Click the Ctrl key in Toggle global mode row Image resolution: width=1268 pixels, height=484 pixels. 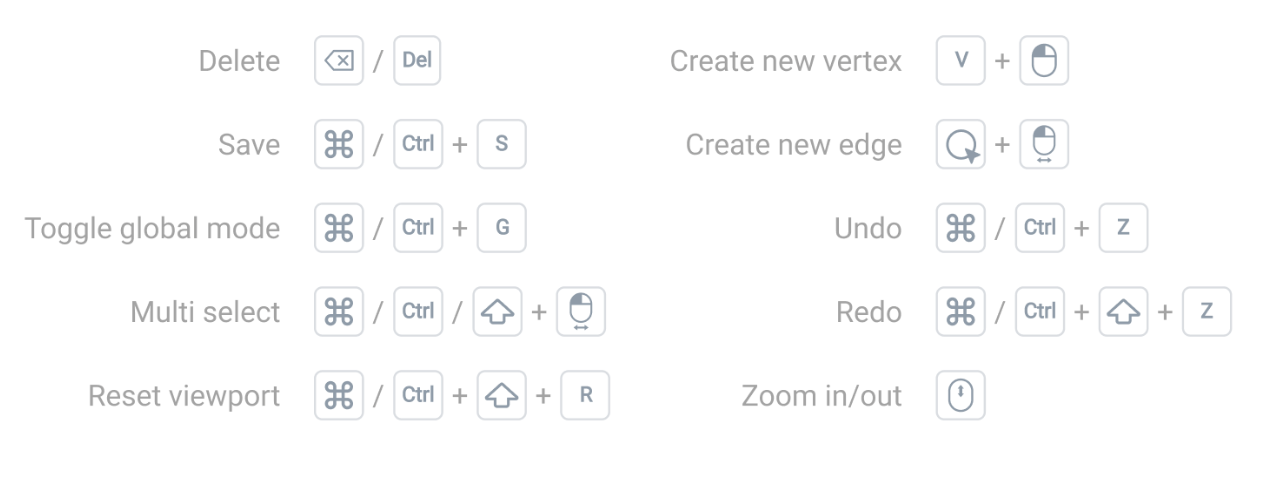click(417, 228)
